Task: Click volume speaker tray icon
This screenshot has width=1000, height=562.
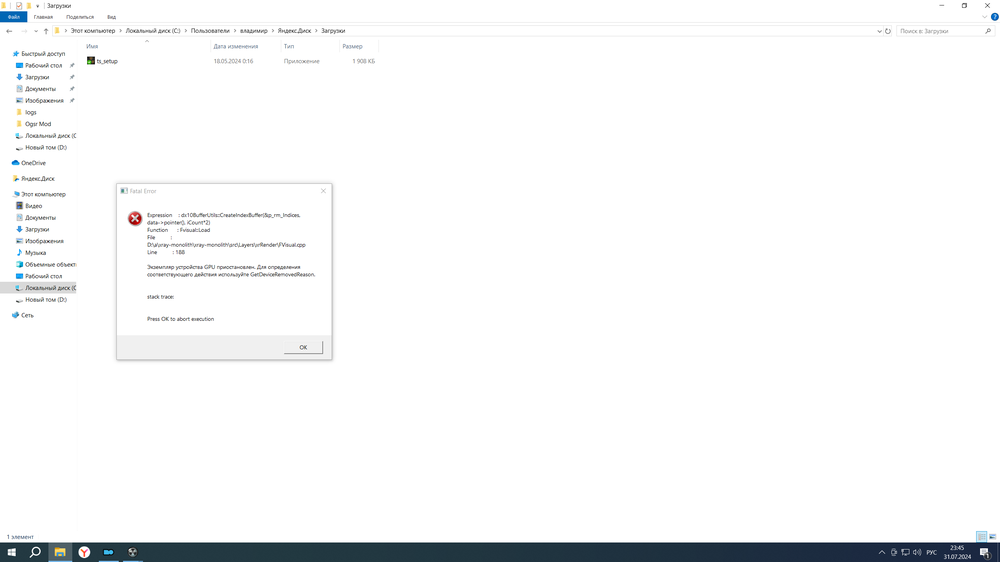Action: coord(917,552)
